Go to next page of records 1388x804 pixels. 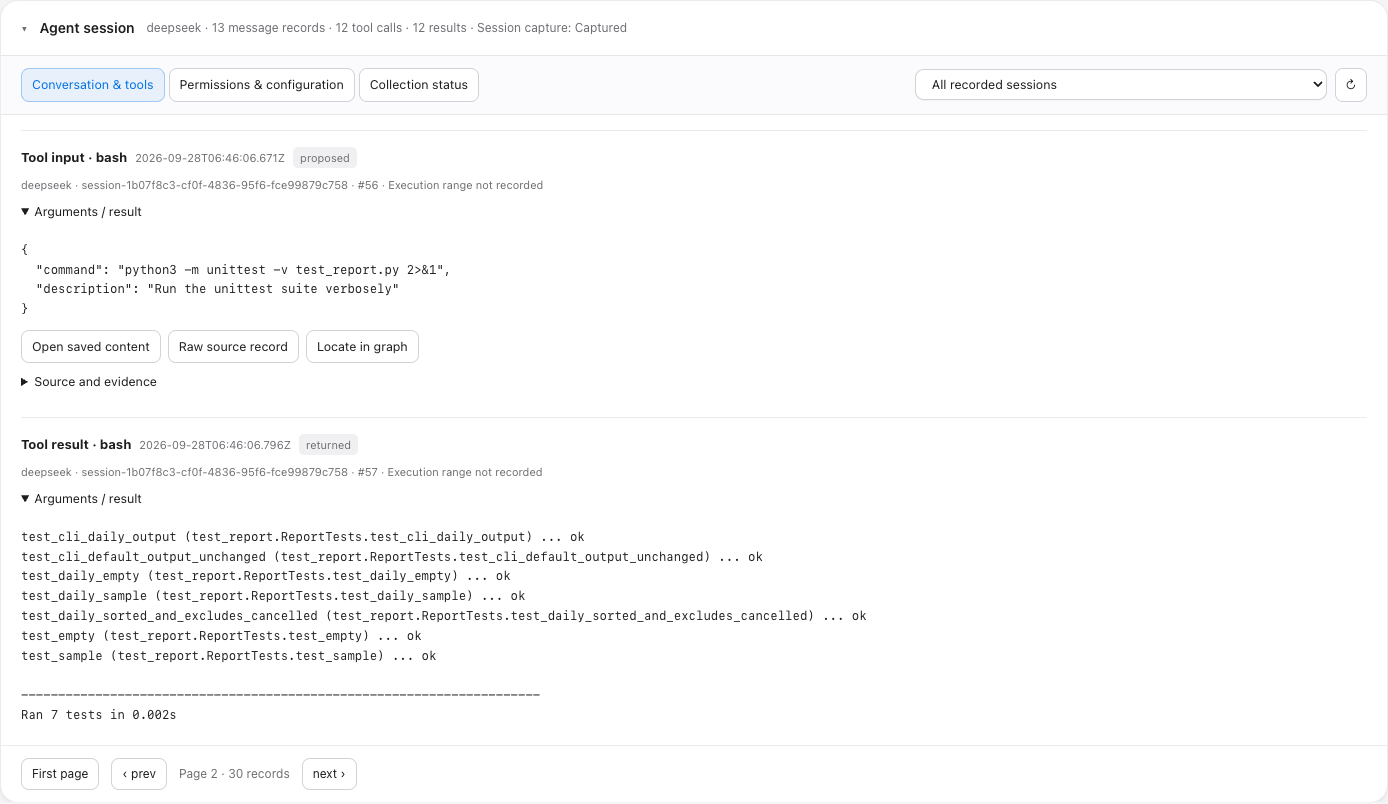click(329, 774)
